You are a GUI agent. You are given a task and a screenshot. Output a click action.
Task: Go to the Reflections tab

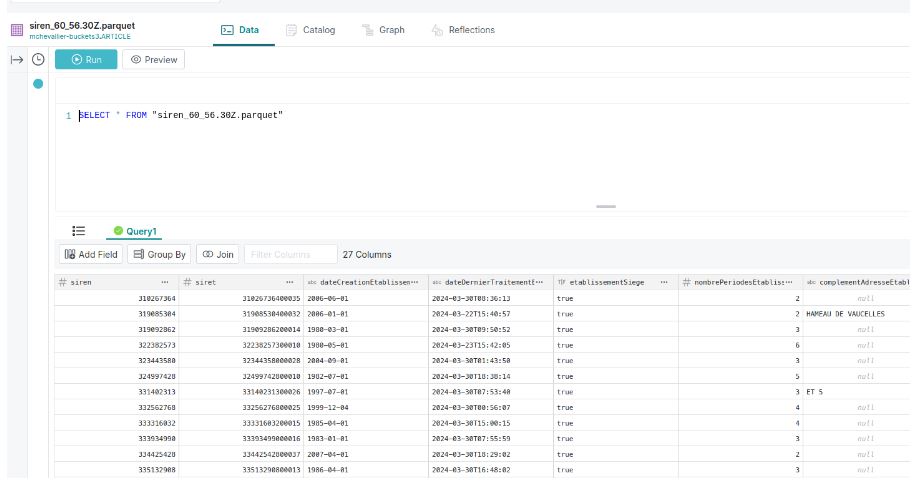463,30
